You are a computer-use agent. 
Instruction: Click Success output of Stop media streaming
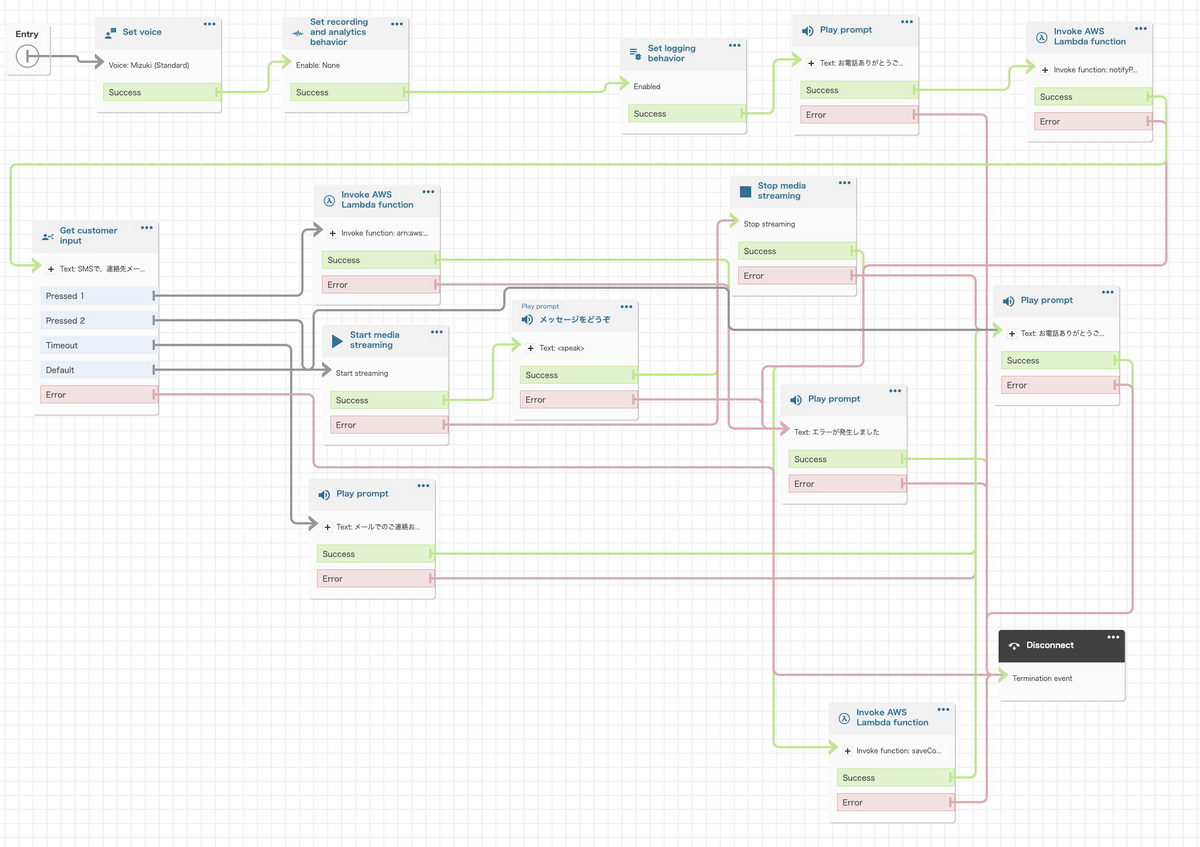[796, 251]
